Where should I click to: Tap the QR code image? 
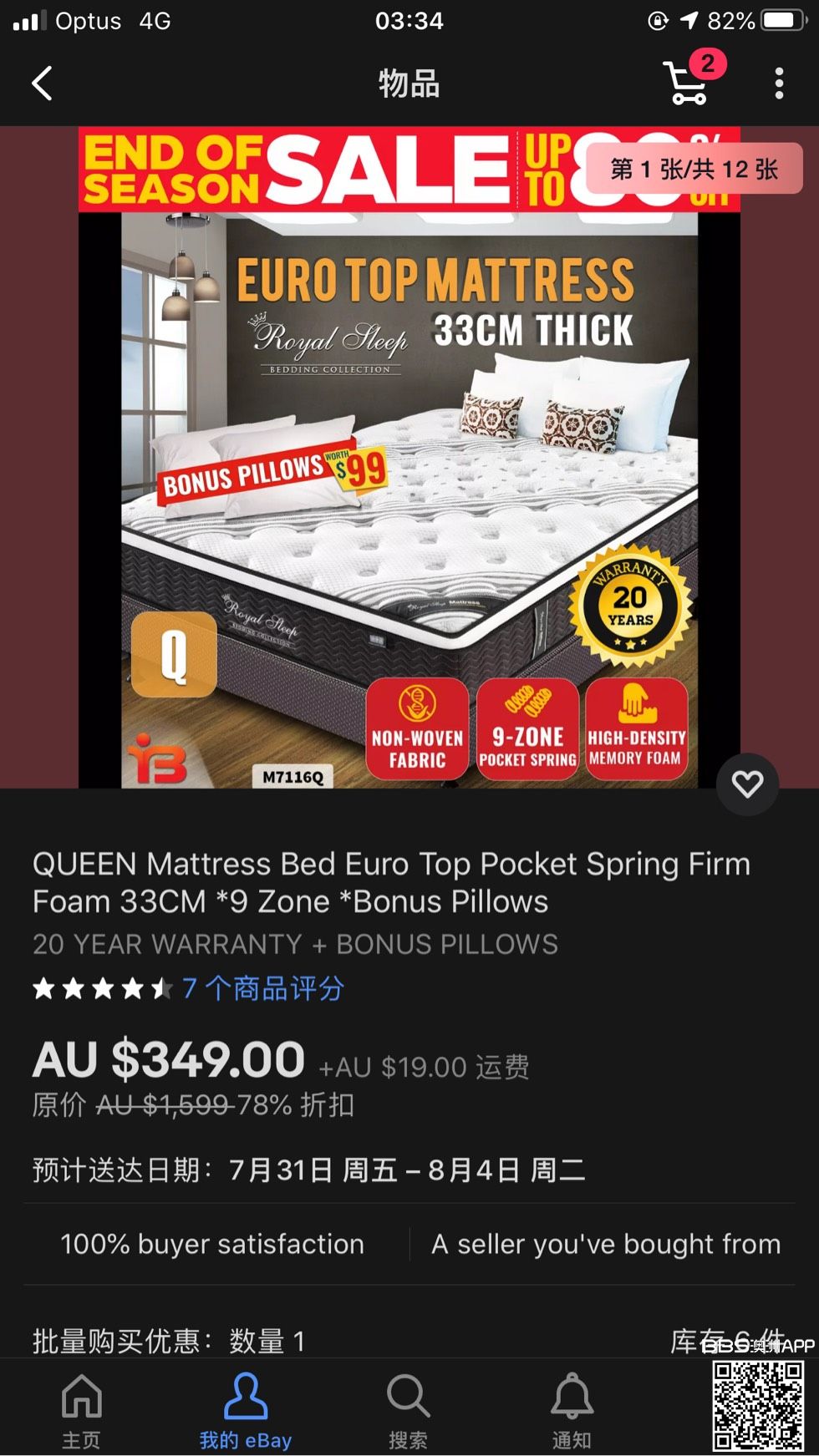point(758,1405)
